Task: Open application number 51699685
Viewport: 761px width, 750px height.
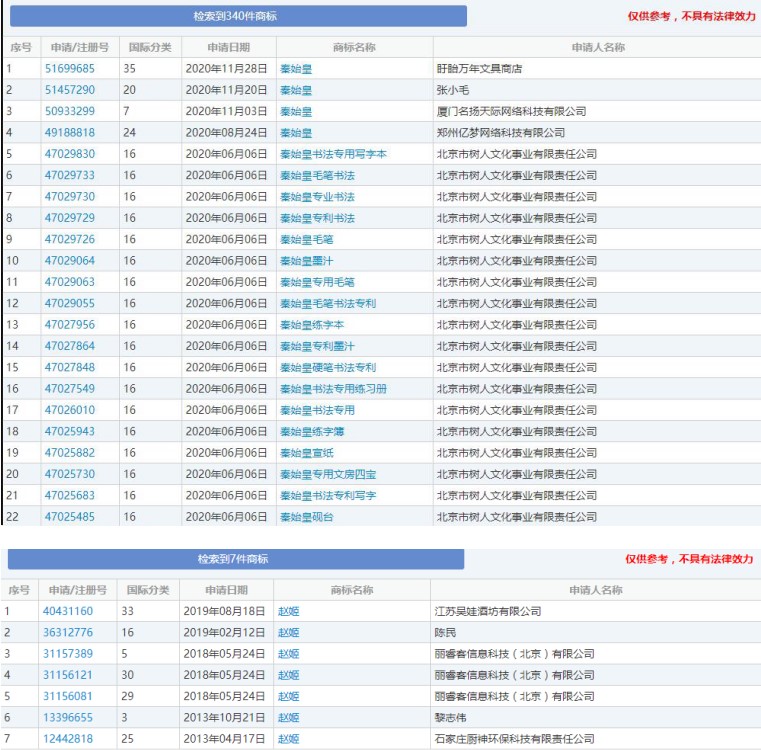Action: tap(69, 69)
